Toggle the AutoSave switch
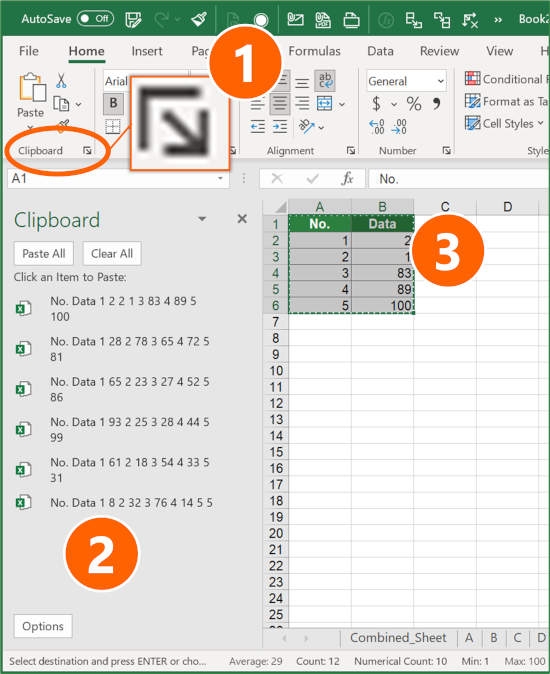 [x=95, y=18]
